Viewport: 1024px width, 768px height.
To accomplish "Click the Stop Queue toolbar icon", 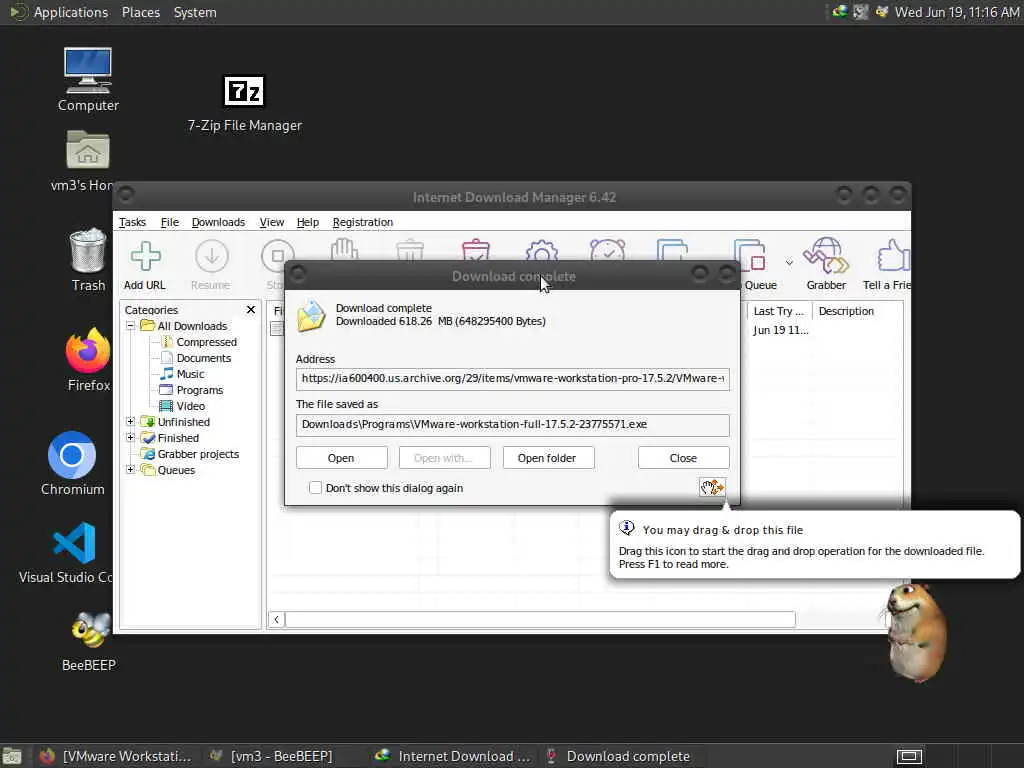I will coord(750,255).
